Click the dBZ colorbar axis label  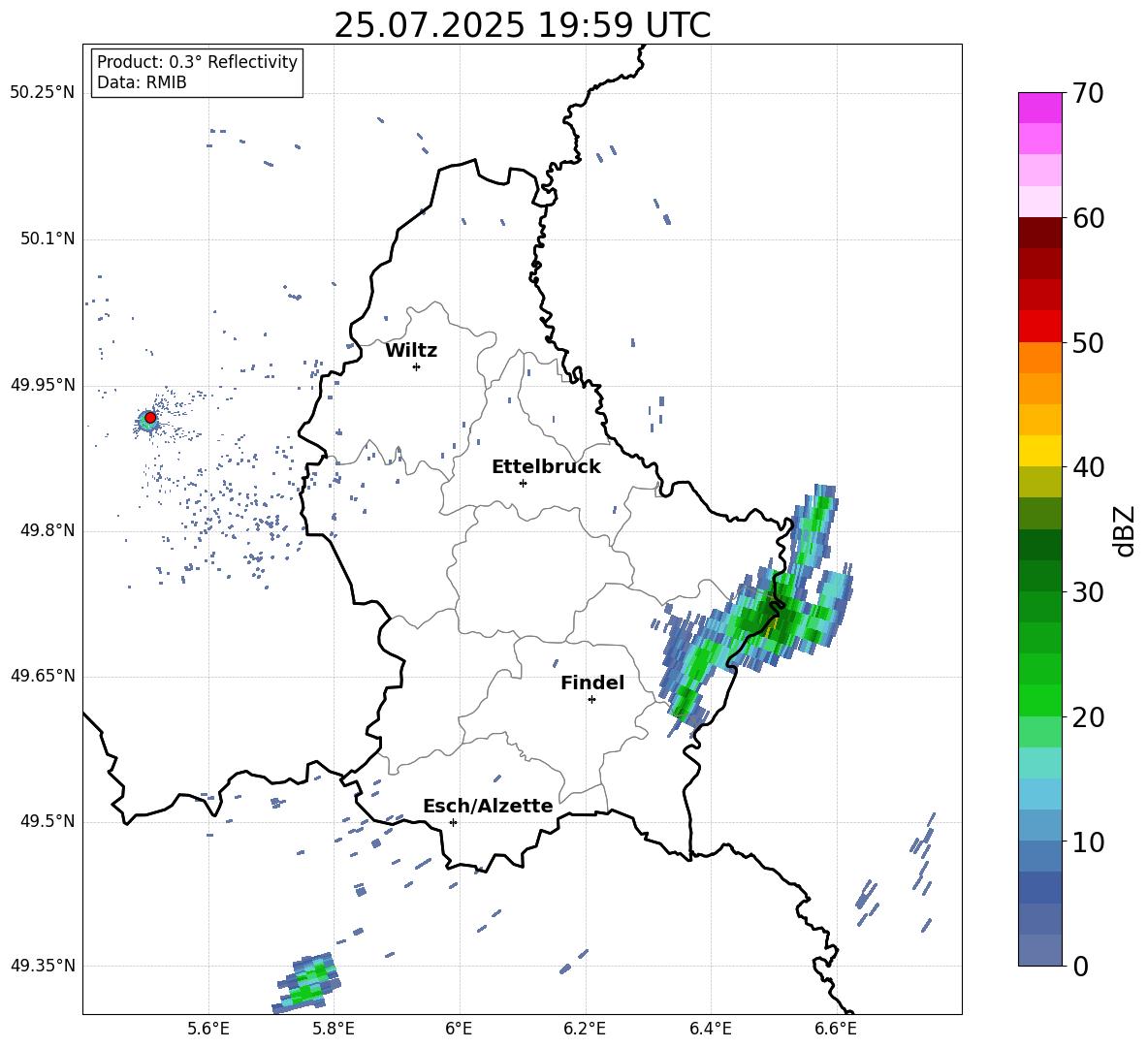[1124, 530]
